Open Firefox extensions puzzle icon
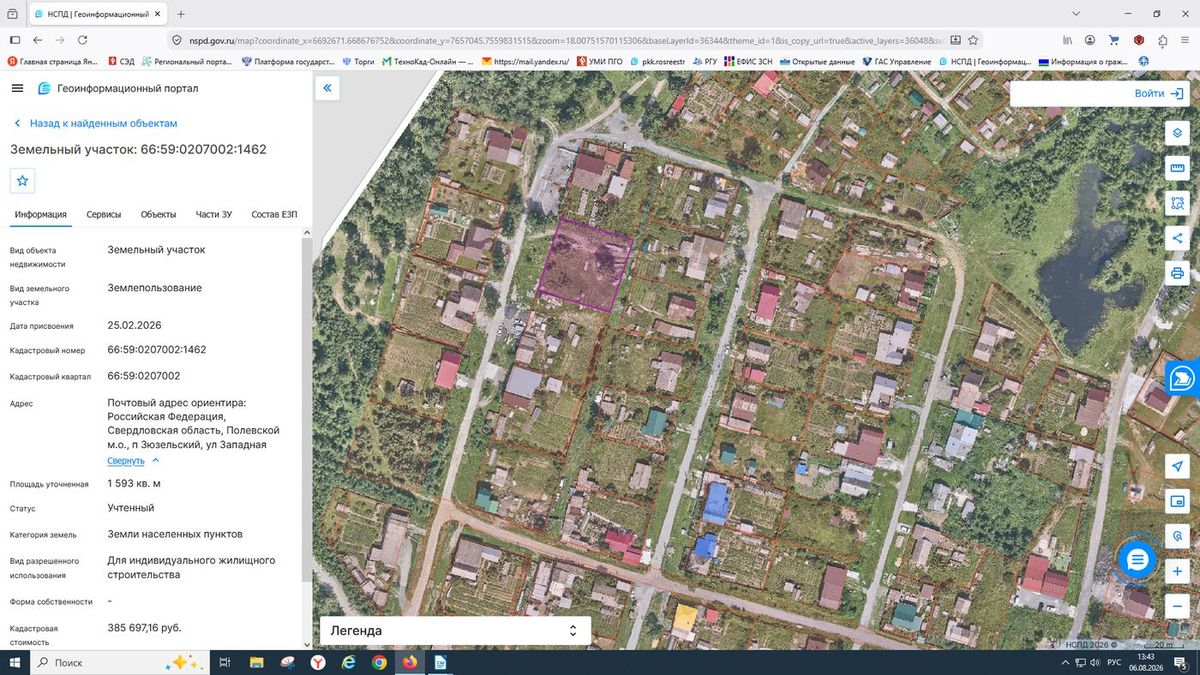Viewport: 1200px width, 675px height. pos(1162,40)
